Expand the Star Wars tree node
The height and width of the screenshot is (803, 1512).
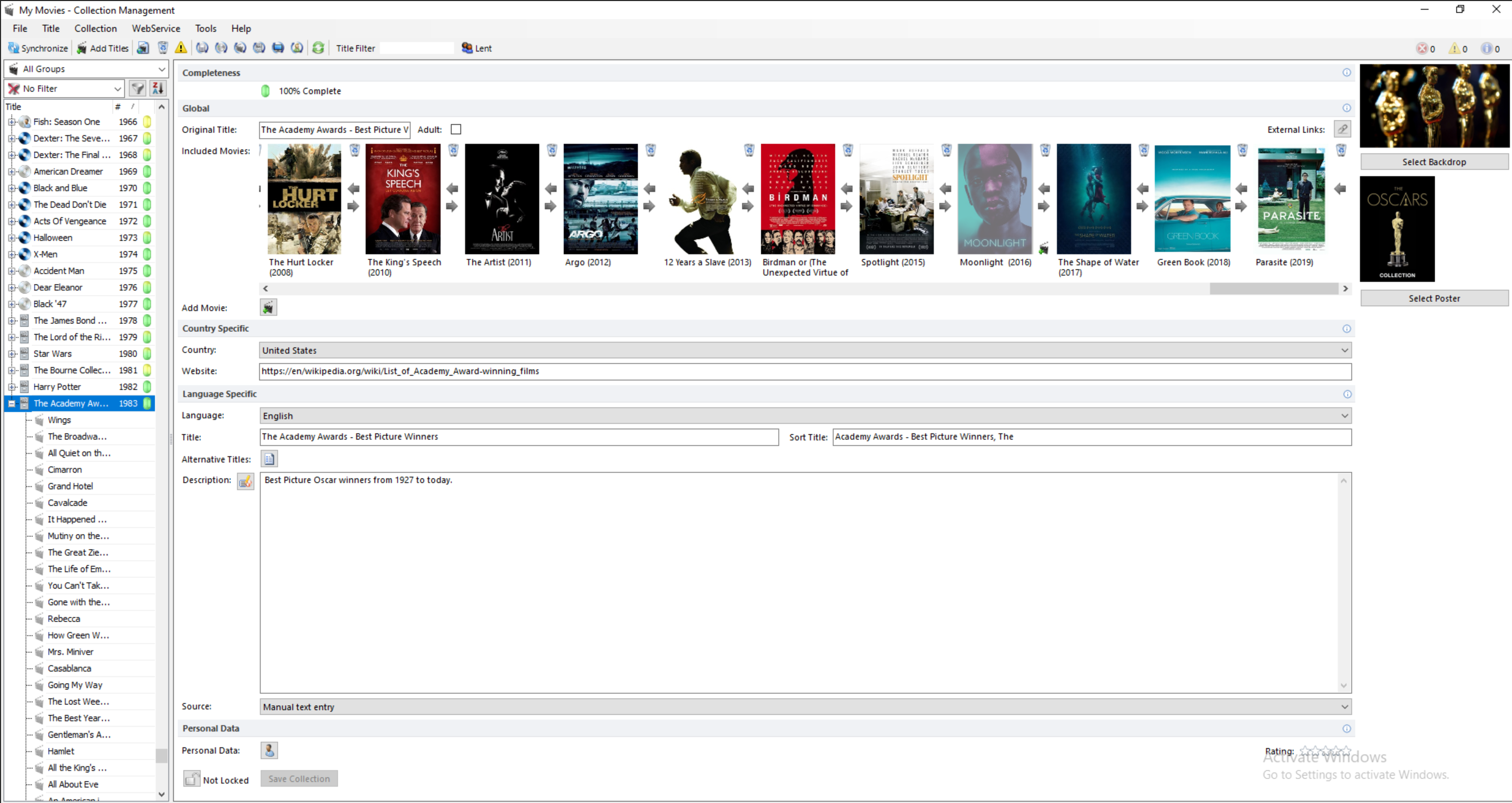point(12,354)
